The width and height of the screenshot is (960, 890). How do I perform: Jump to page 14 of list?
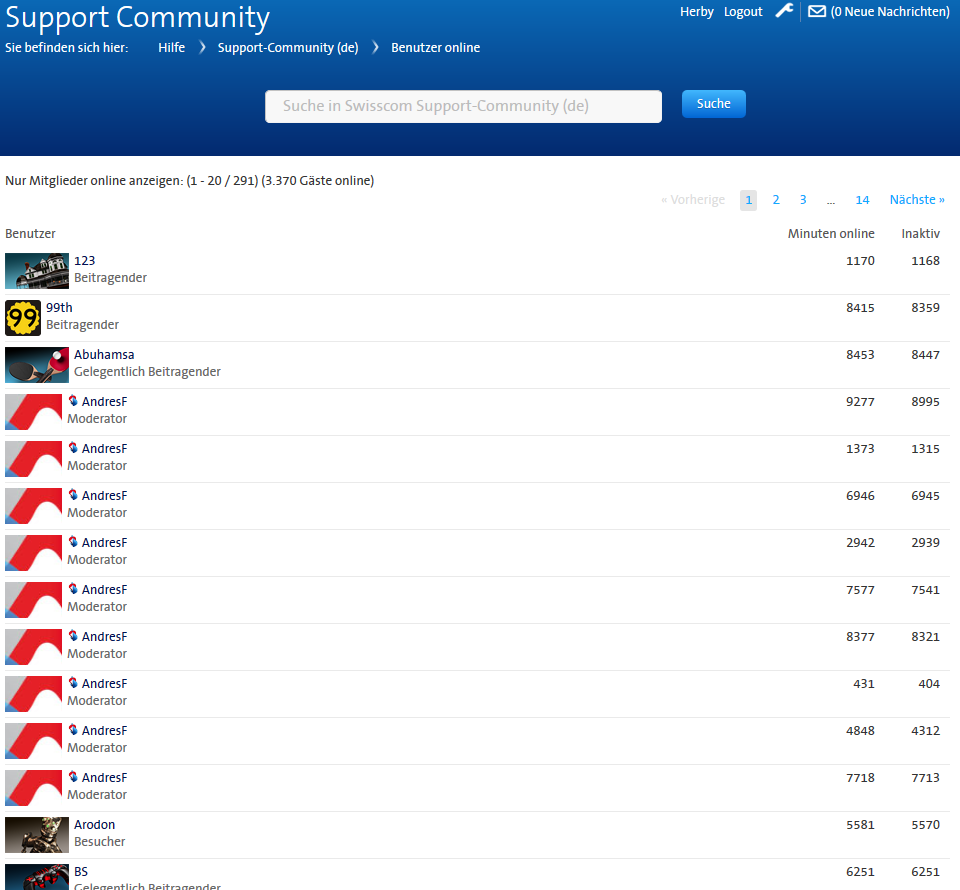862,200
